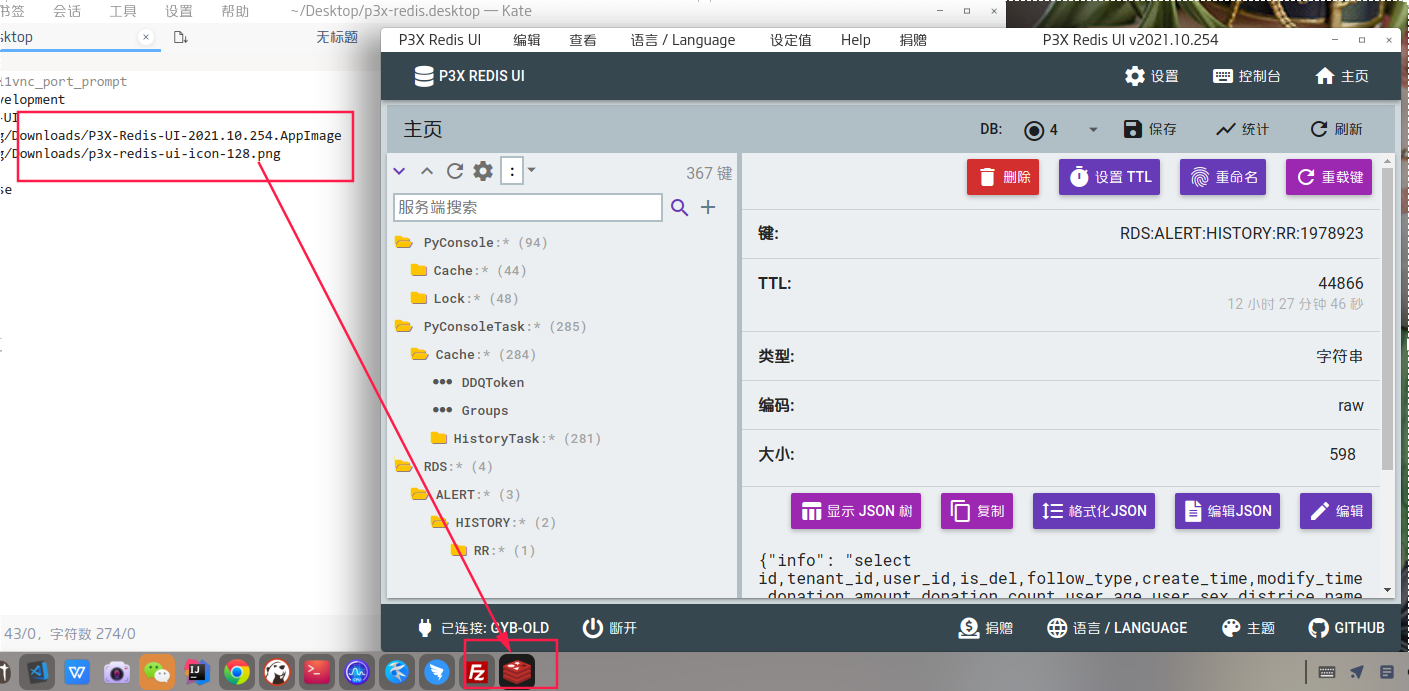Screen dimensions: 1409x691
Task: Toggle connection power icon next to 断开
Action: [594, 628]
